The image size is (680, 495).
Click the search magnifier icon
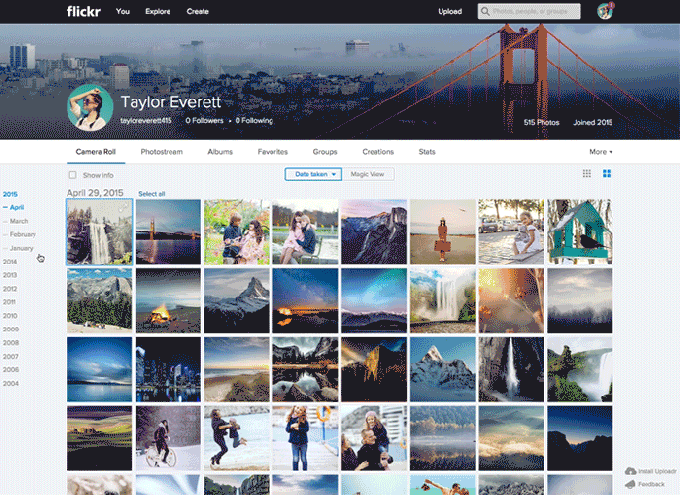(485, 11)
